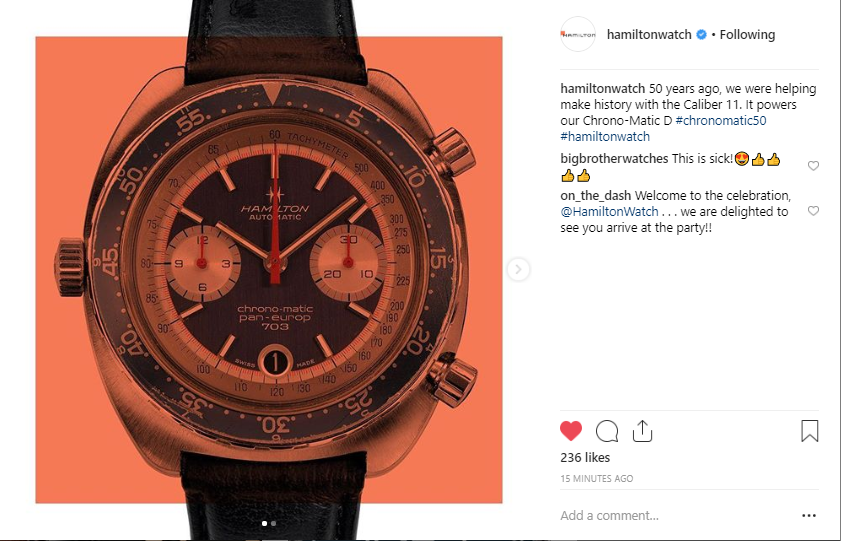Open the @HamiltonWatch mention
Image resolution: width=841 pixels, height=541 pixels.
(609, 212)
